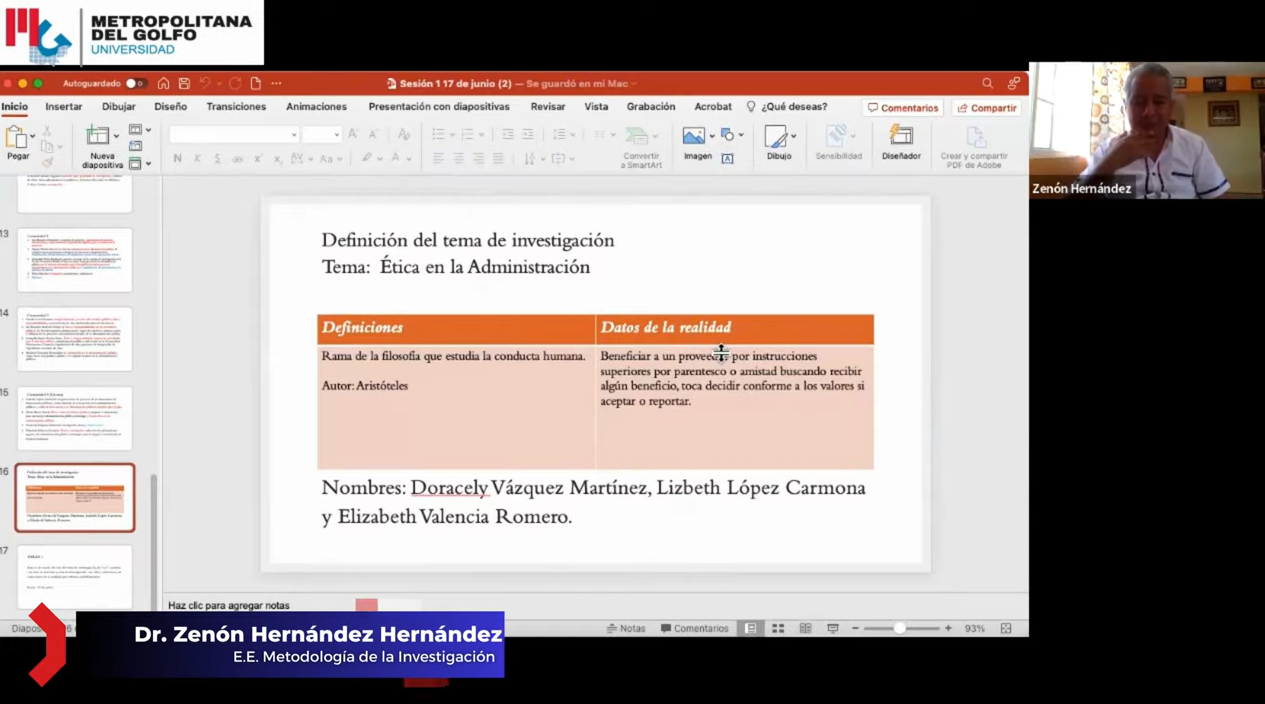Click the increase indent icon
Image resolution: width=1265 pixels, height=704 pixels.
click(x=527, y=134)
